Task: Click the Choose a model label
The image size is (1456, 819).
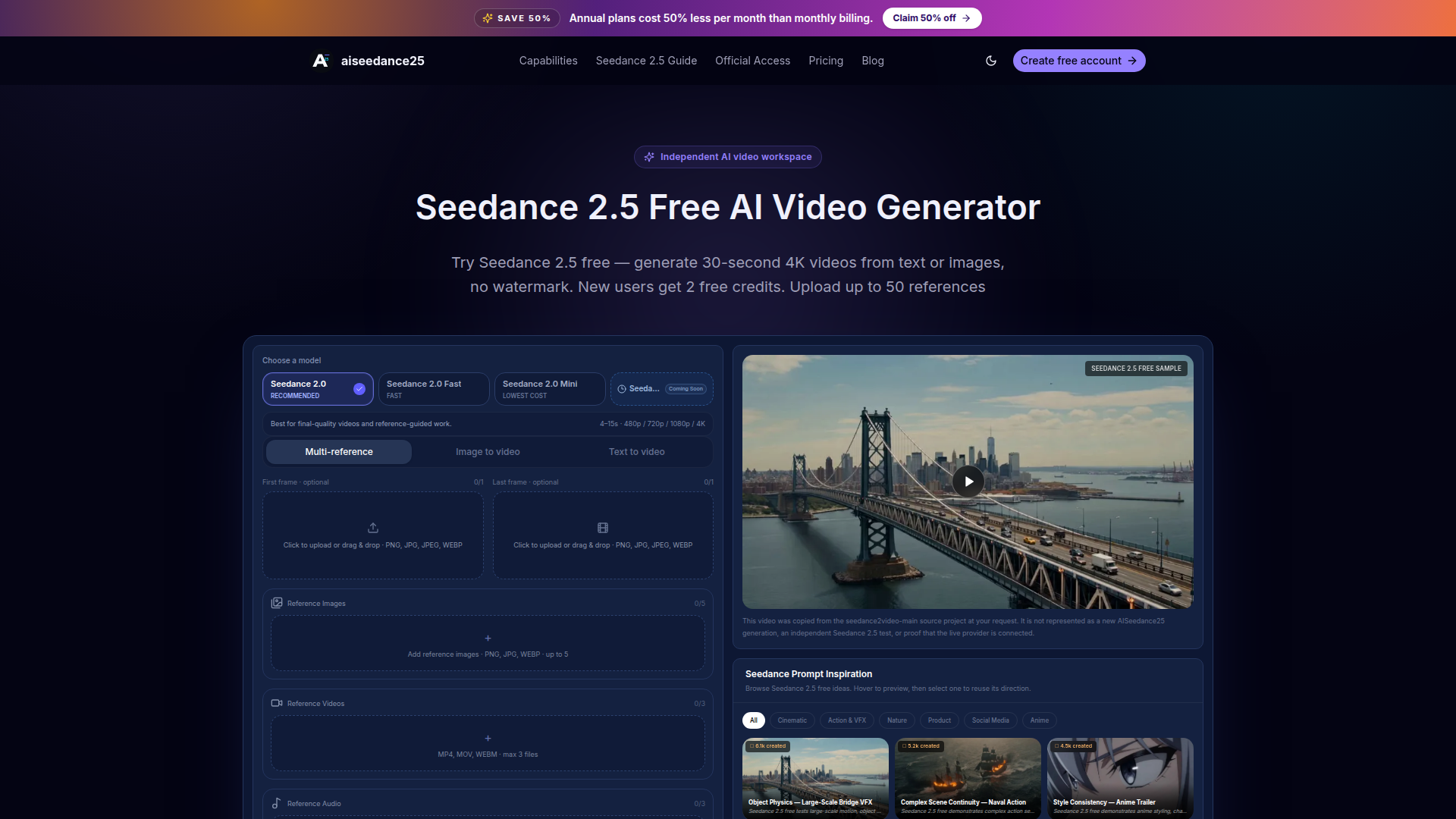Action: (x=291, y=360)
